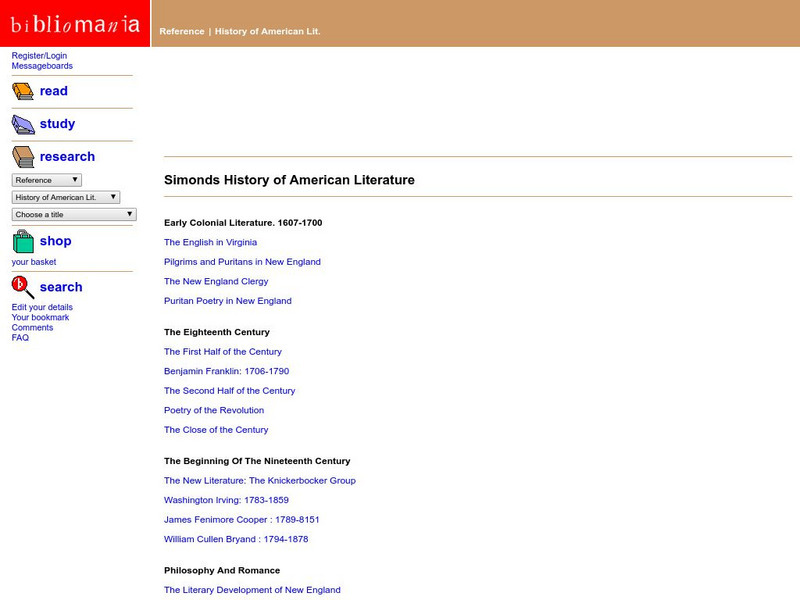Open Poetry of the Revolution chapter

(x=214, y=410)
